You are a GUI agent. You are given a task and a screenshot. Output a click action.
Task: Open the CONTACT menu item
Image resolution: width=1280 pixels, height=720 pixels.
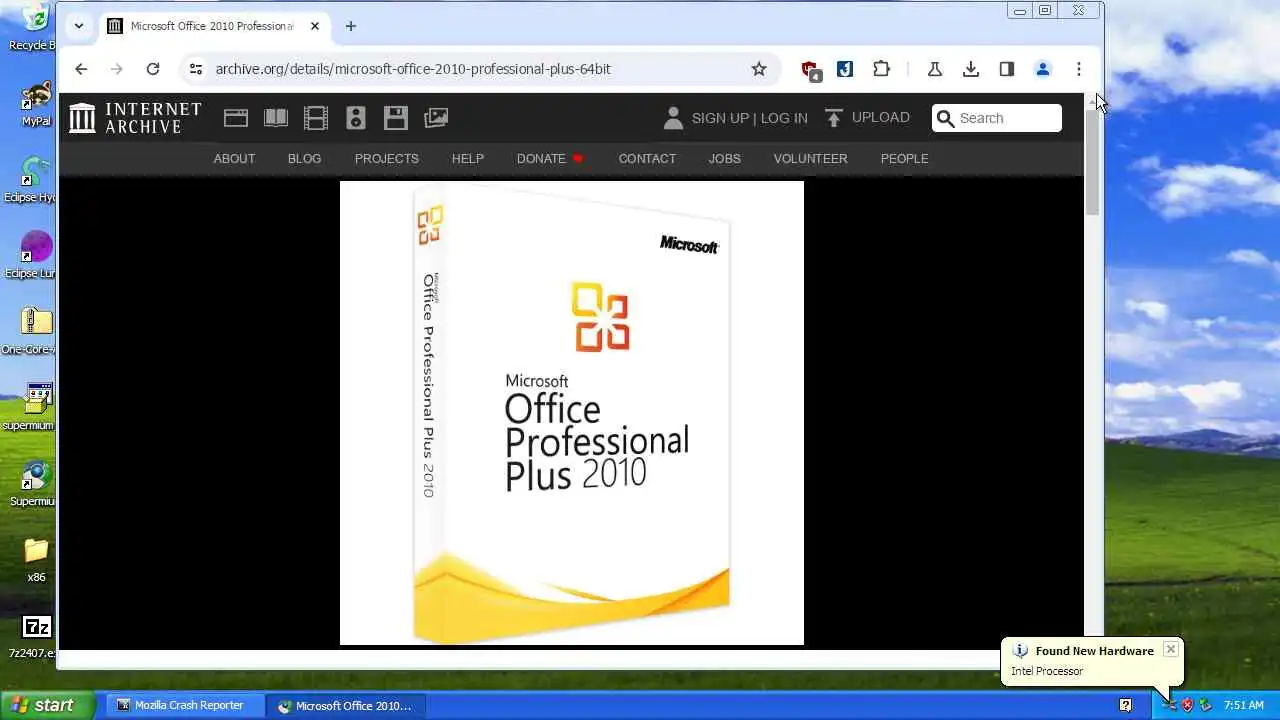pyautogui.click(x=647, y=158)
